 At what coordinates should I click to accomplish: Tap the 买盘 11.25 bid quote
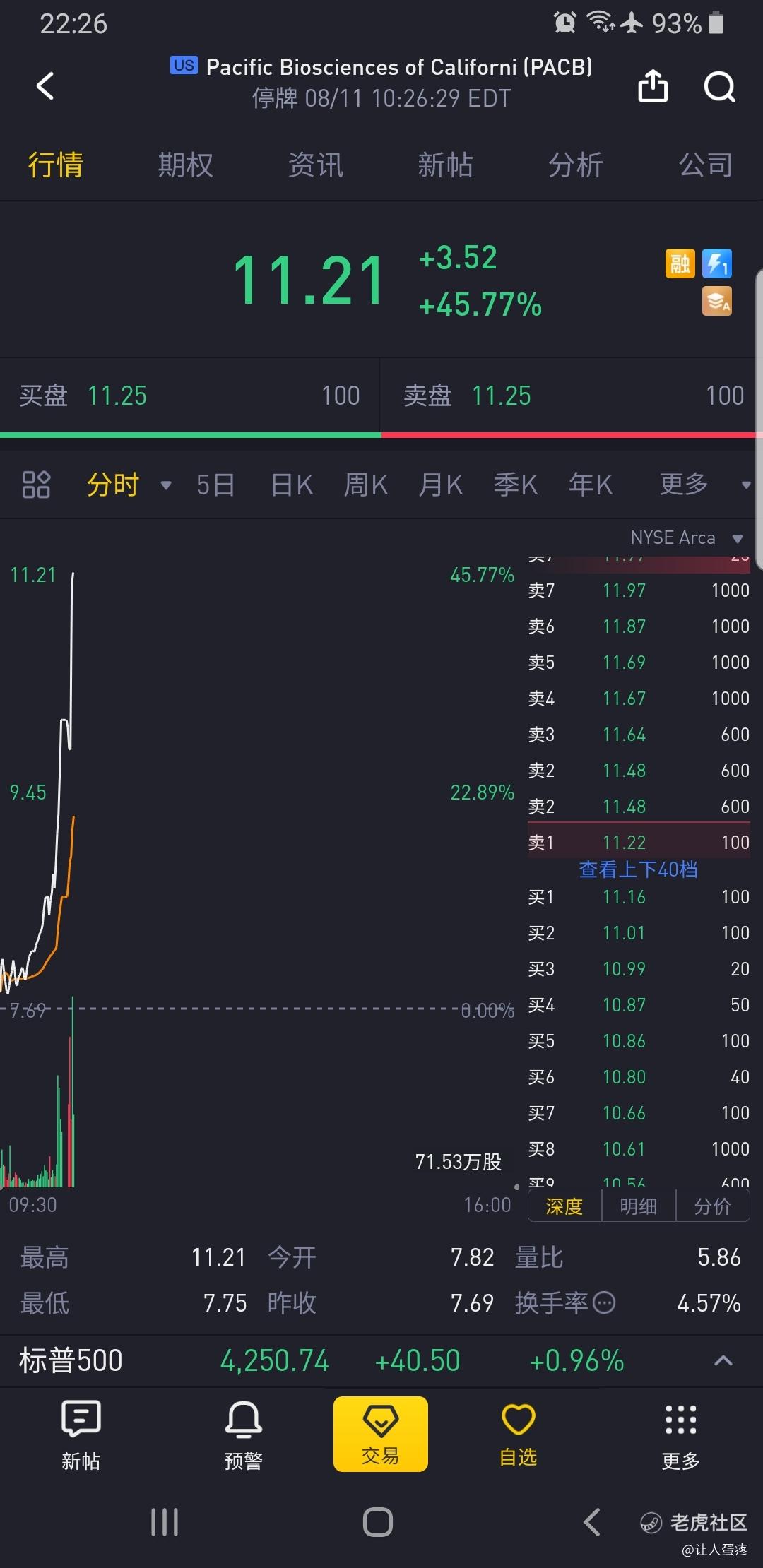[x=189, y=396]
